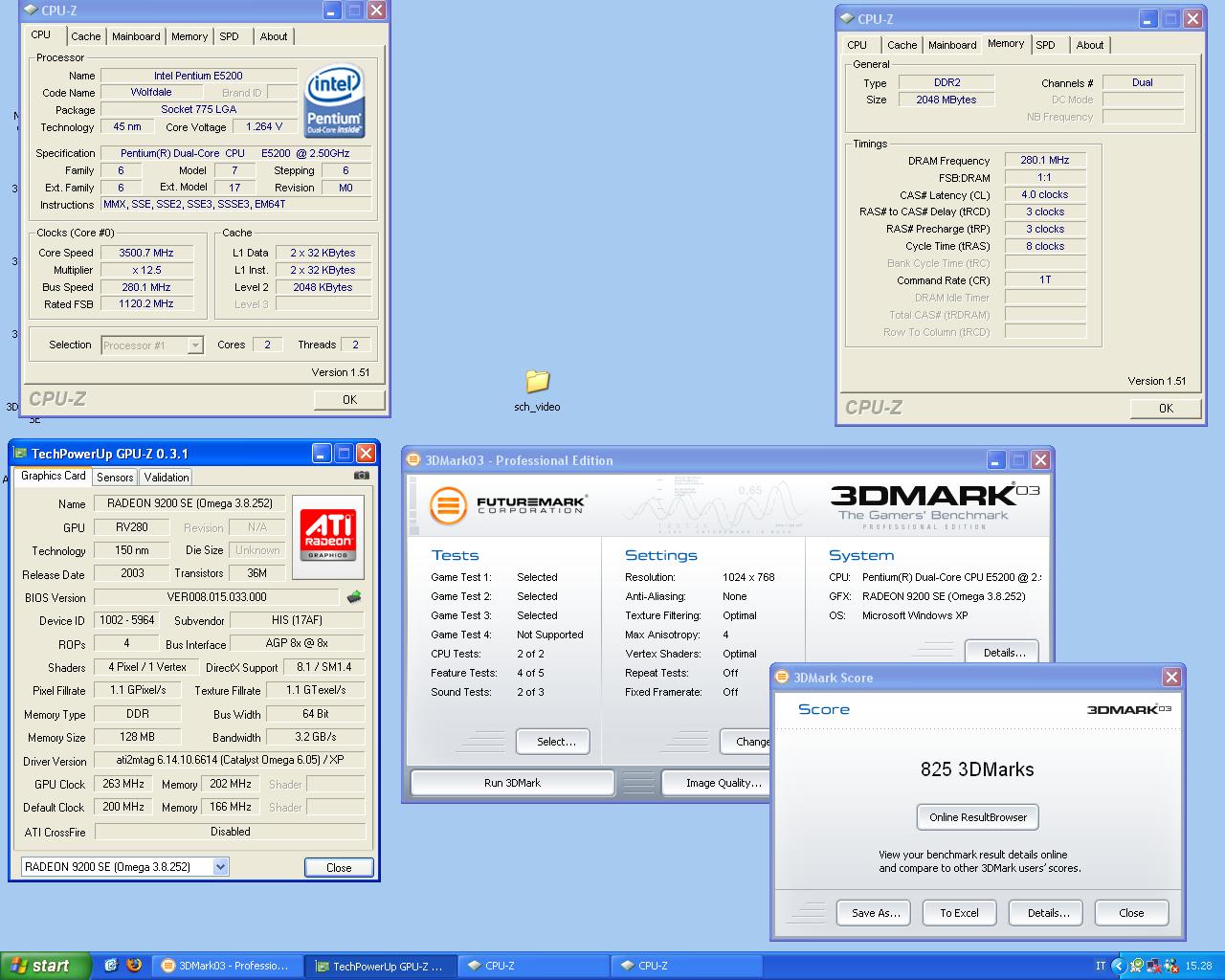Open the graphics card selector dropdown in GPU-Z

coord(220,867)
